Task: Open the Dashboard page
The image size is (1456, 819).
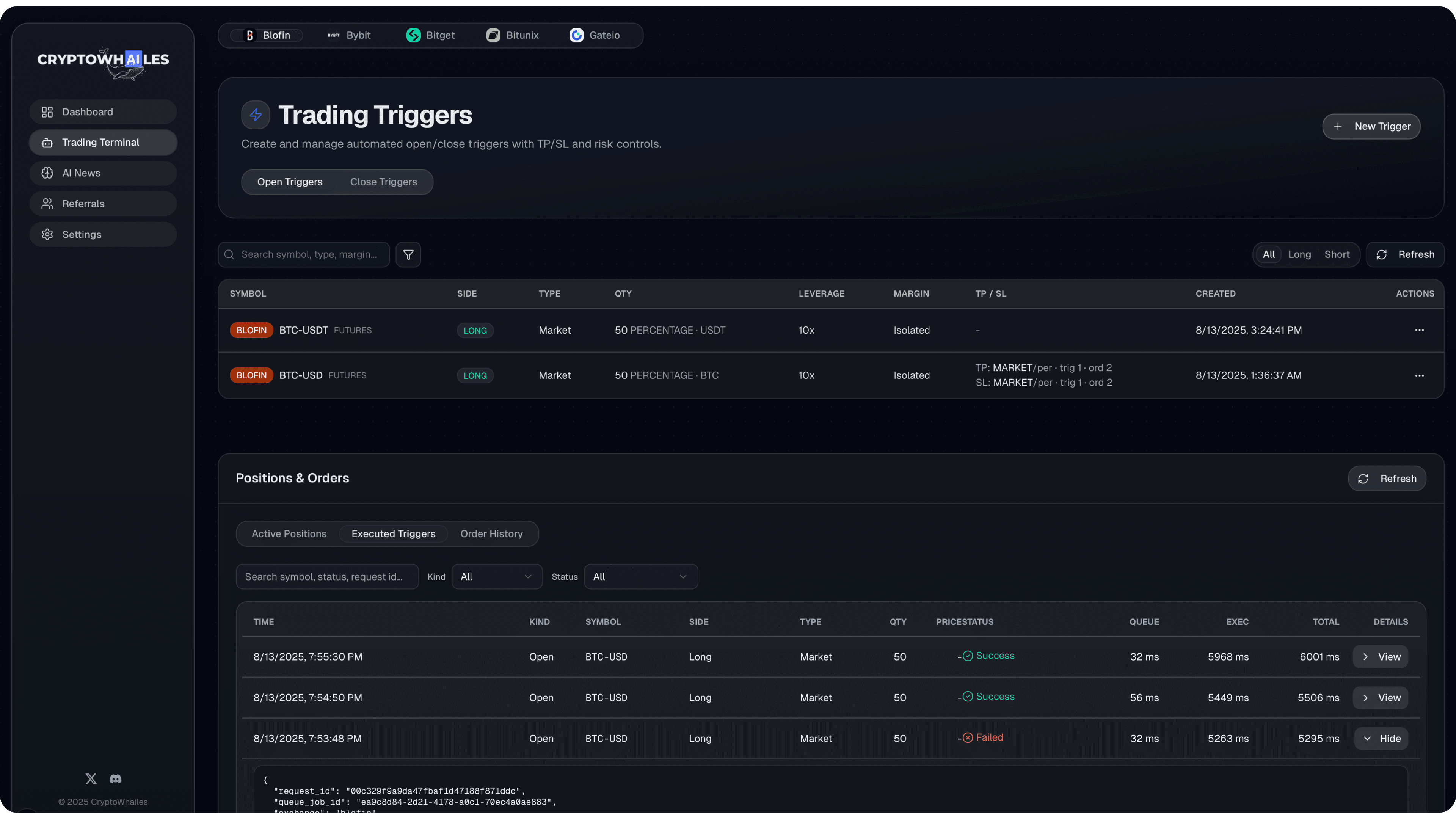Action: pyautogui.click(x=103, y=112)
